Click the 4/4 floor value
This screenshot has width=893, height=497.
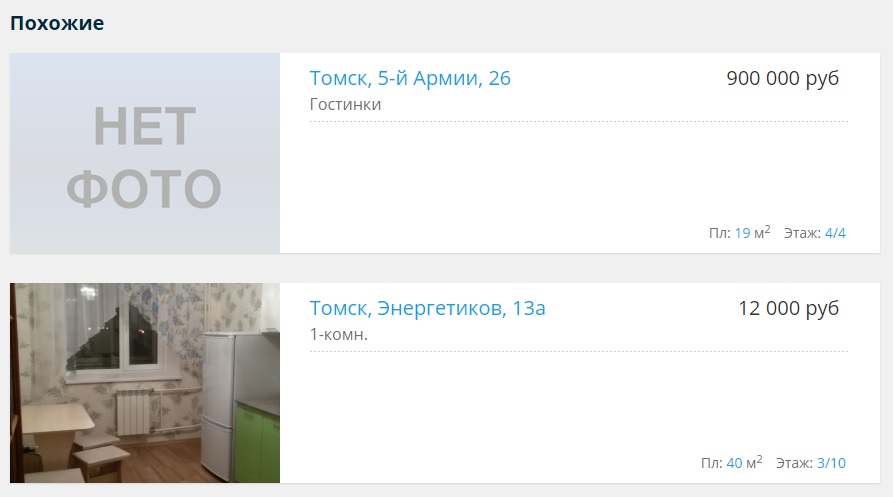coord(835,233)
